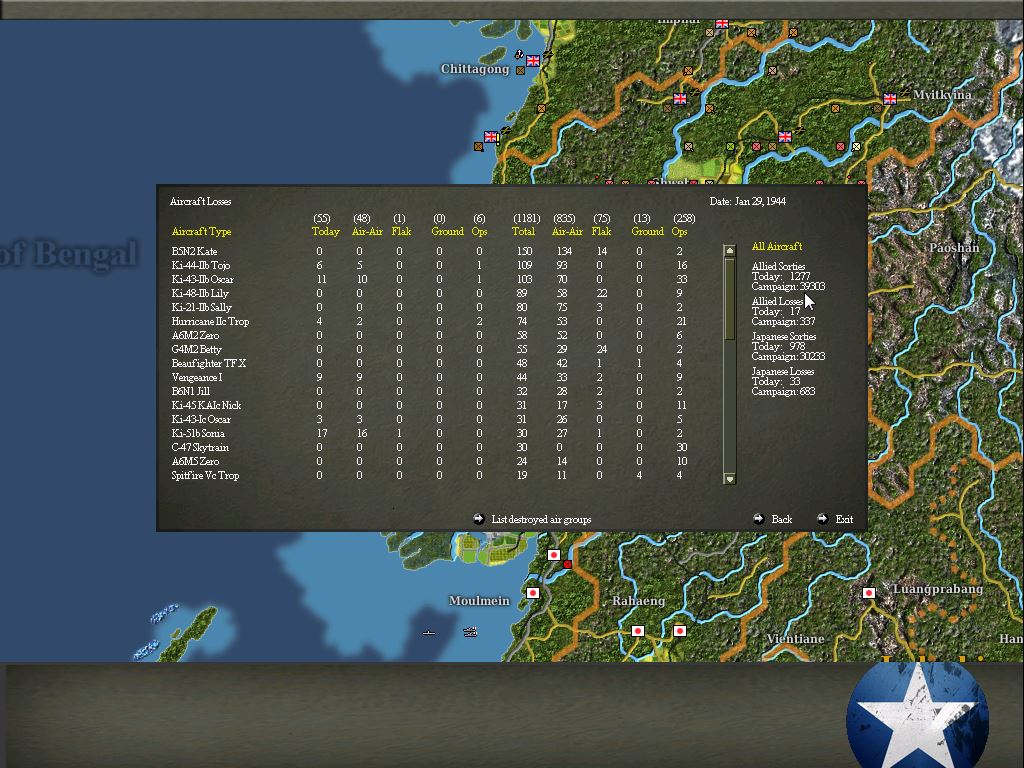
Task: Select the Vengeance I row
Action: click(431, 377)
